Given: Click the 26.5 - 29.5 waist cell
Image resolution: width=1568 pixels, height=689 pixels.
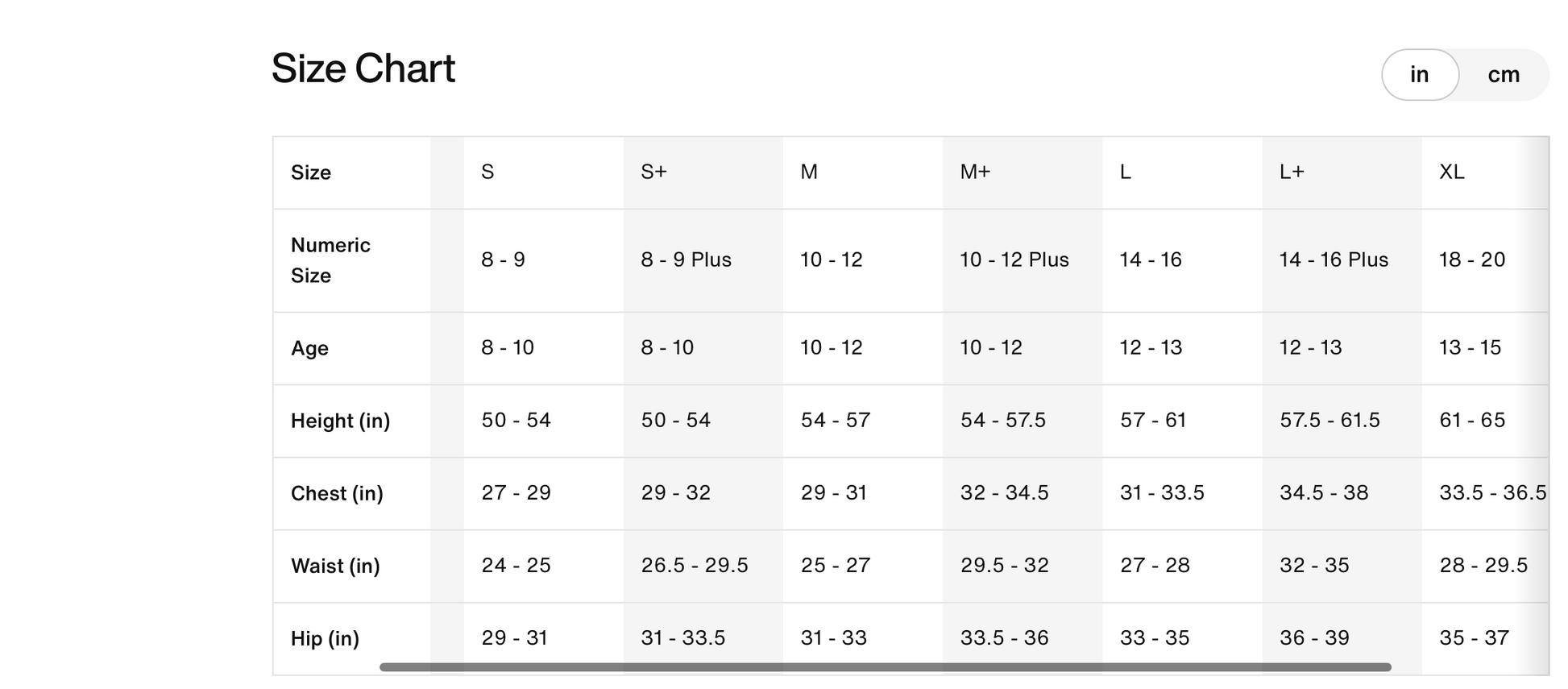Looking at the screenshot, I should coord(695,565).
